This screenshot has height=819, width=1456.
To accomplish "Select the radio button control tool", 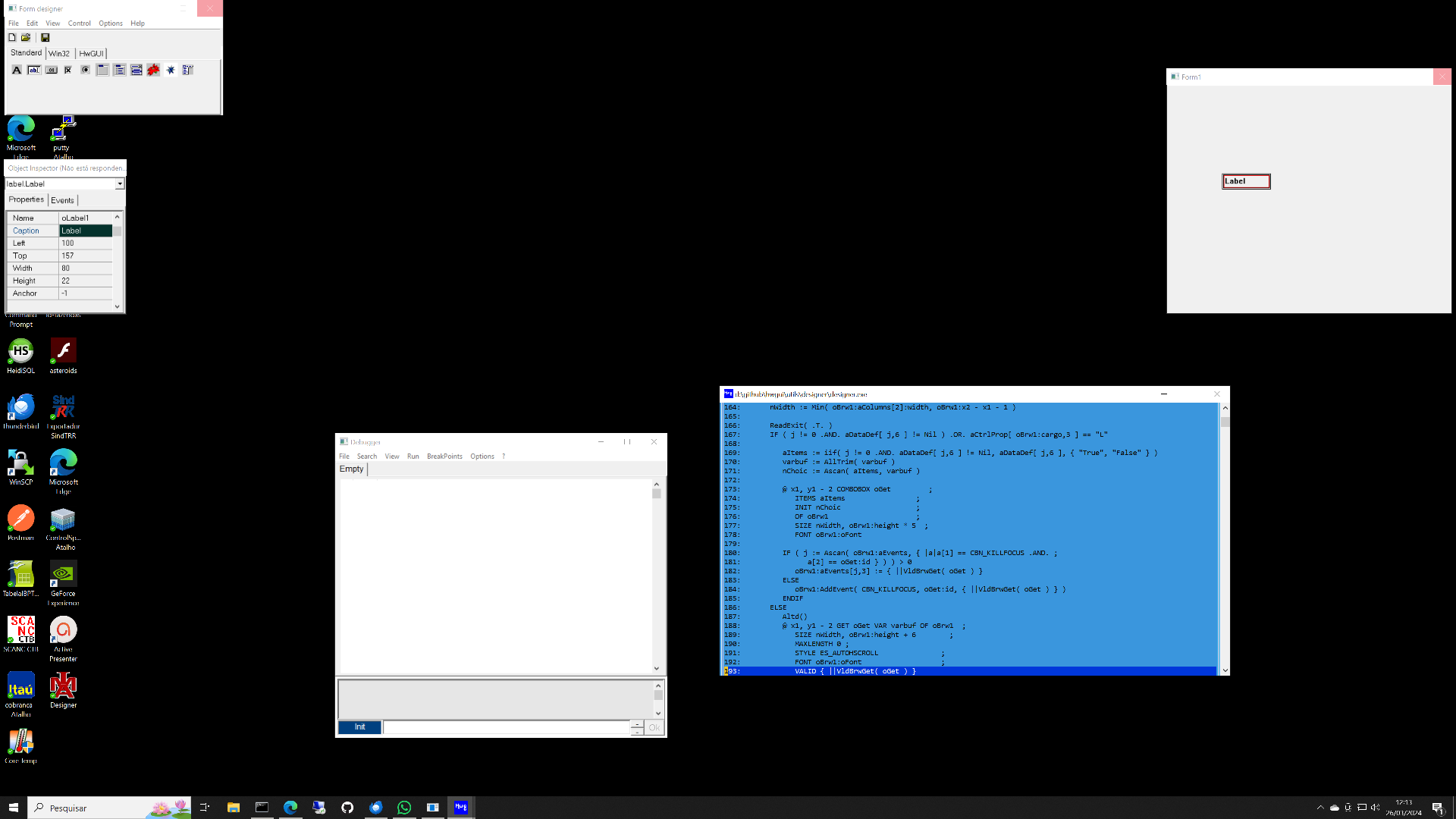I will coord(86,70).
